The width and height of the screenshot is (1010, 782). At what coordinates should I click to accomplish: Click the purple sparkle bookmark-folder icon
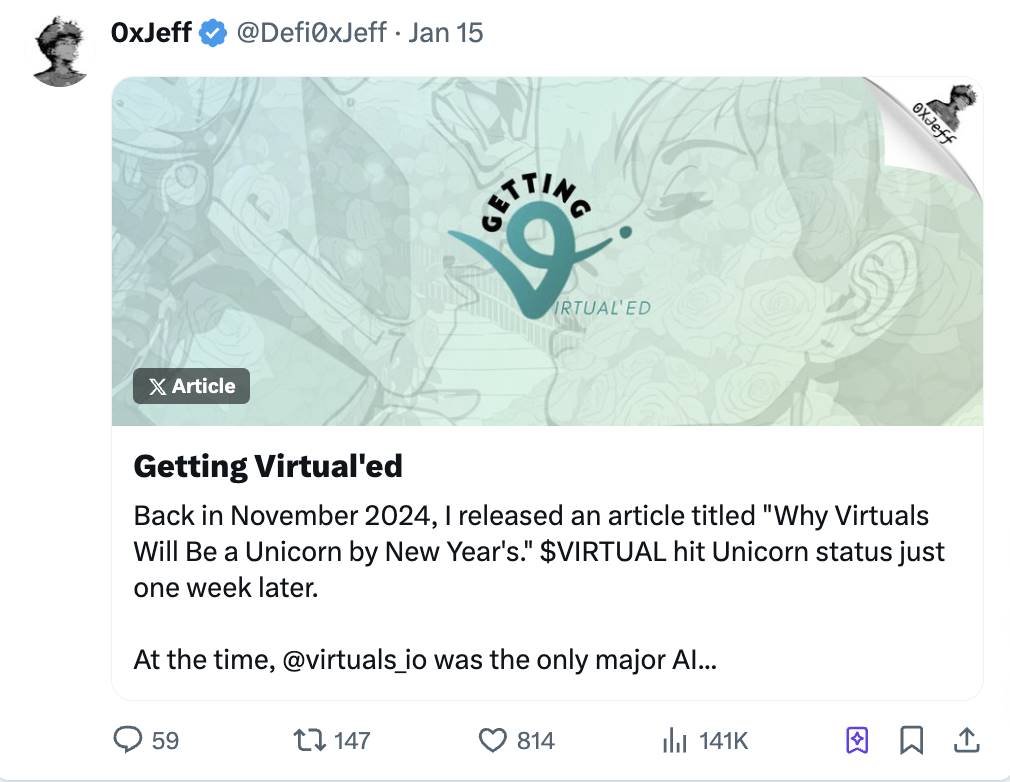pyautogui.click(x=857, y=740)
